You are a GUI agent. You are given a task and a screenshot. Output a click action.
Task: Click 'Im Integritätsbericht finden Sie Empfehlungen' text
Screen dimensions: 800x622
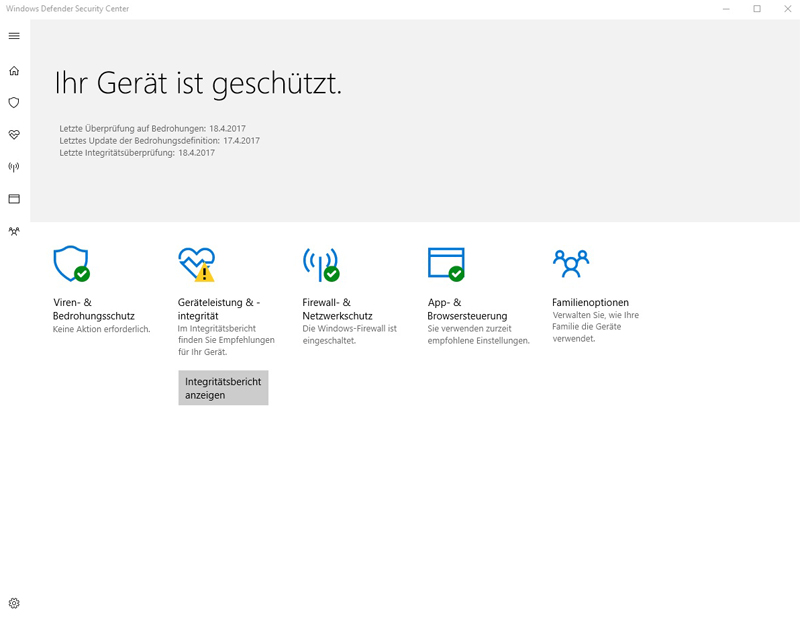click(x=226, y=340)
